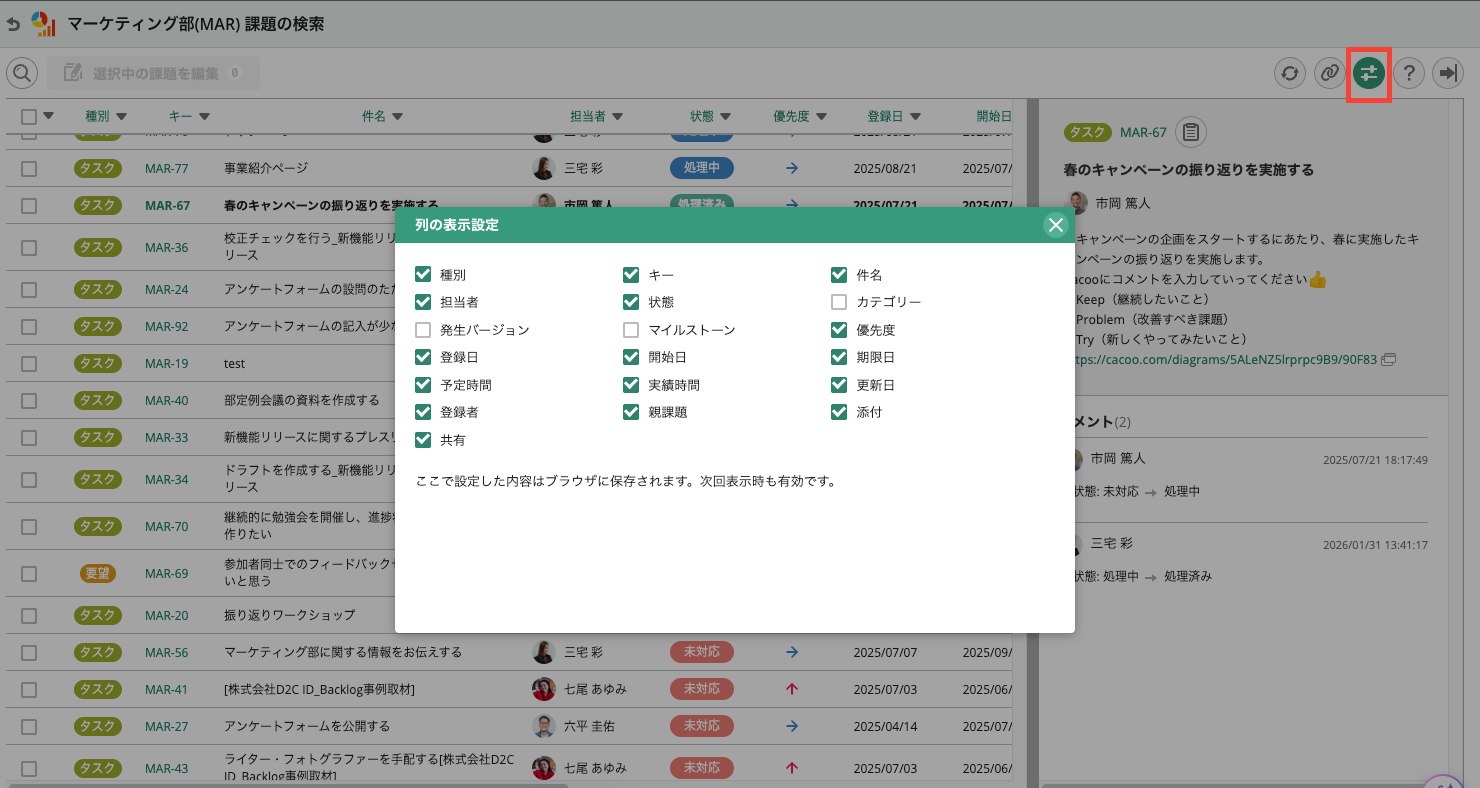Viewport: 1480px width, 788px height.
Task: Sort by the キー column header
Action: pyautogui.click(x=189, y=117)
